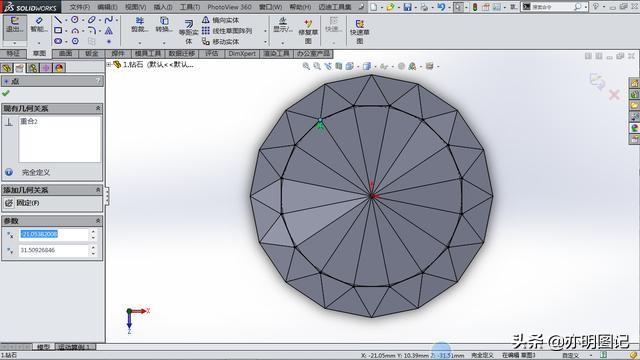Select the 重合2 relation in the list
The image size is (640, 360).
29,121
